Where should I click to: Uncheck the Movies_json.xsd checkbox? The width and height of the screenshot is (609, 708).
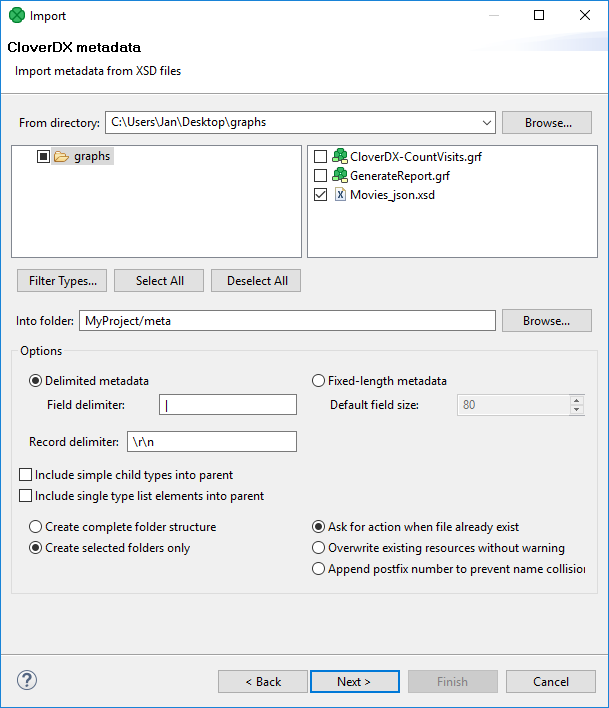(x=320, y=195)
